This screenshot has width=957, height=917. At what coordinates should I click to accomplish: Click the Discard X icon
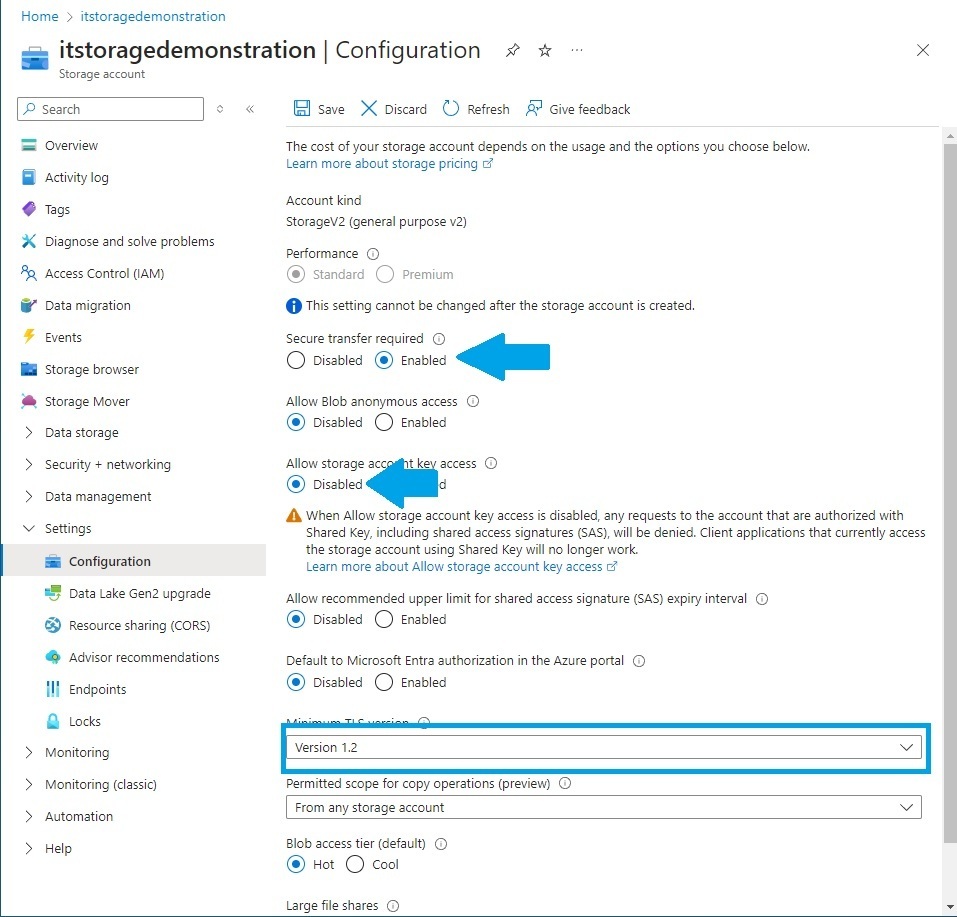[369, 109]
